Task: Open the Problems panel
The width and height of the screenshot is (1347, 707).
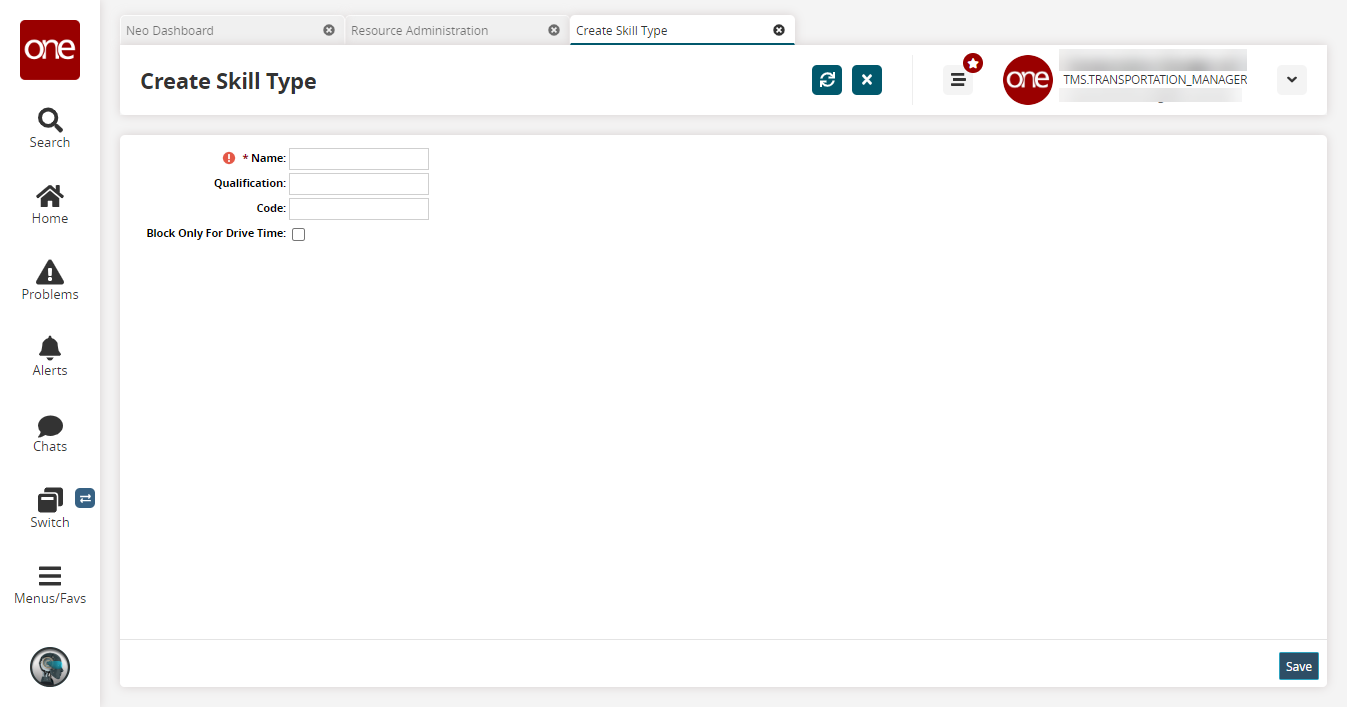Action: coord(50,280)
